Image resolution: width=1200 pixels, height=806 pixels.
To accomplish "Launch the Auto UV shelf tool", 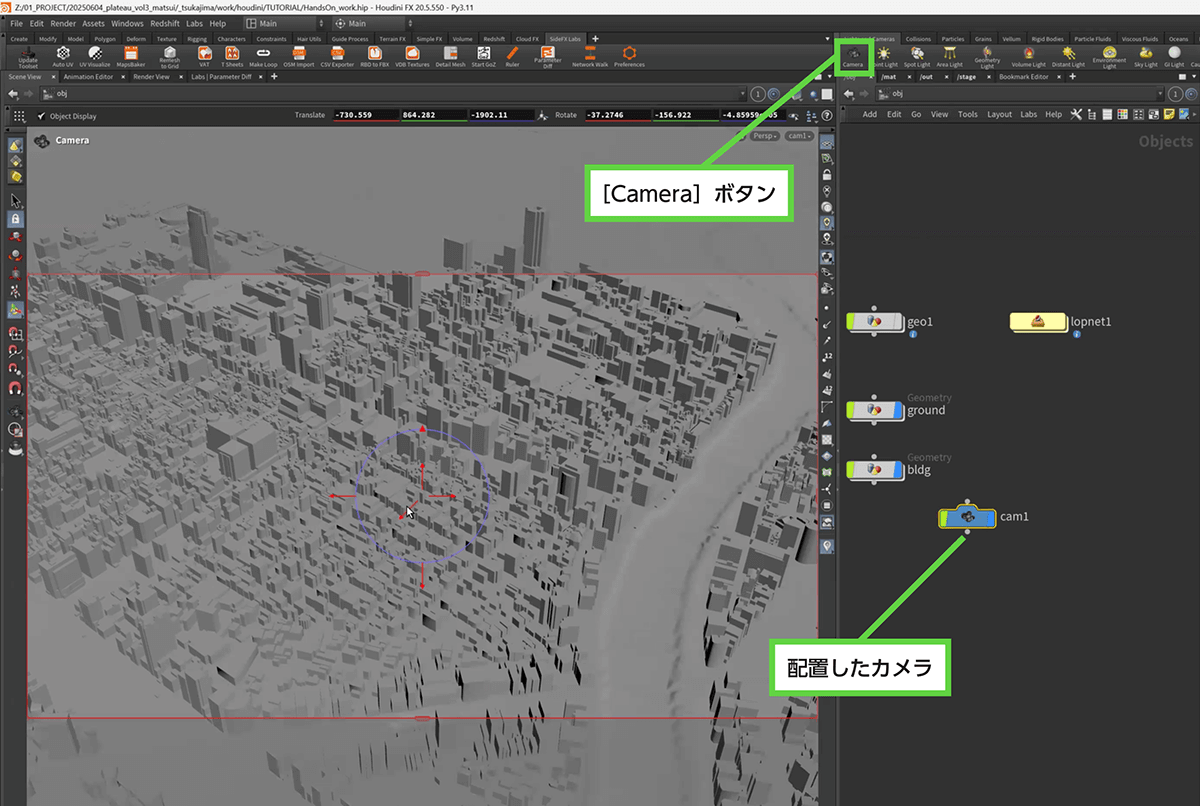I will [x=63, y=56].
